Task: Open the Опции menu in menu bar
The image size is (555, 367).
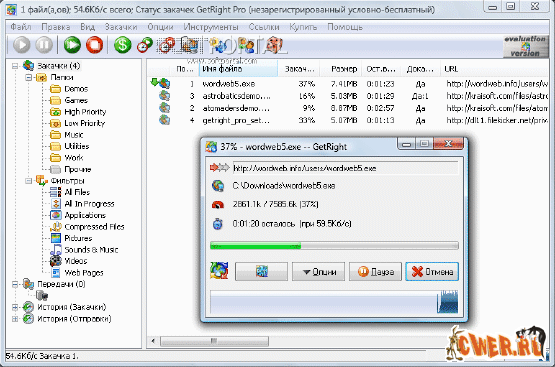Action: (160, 27)
